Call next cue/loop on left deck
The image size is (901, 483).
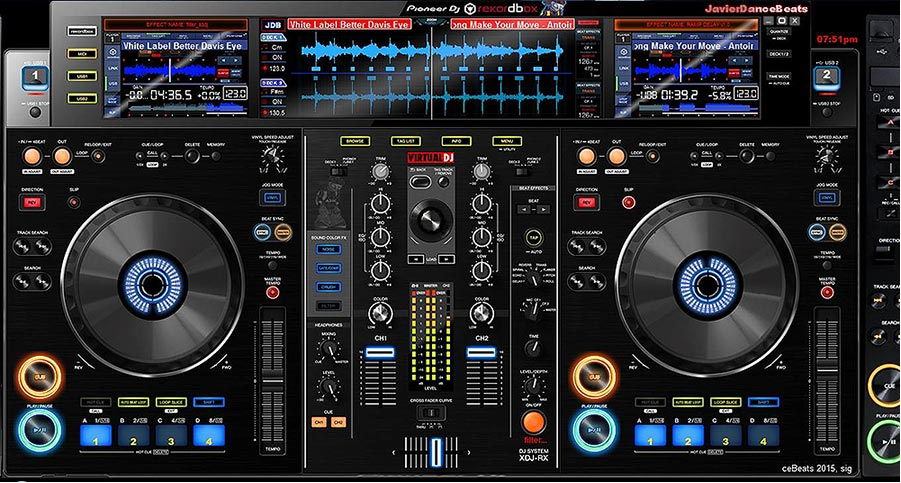click(x=164, y=156)
